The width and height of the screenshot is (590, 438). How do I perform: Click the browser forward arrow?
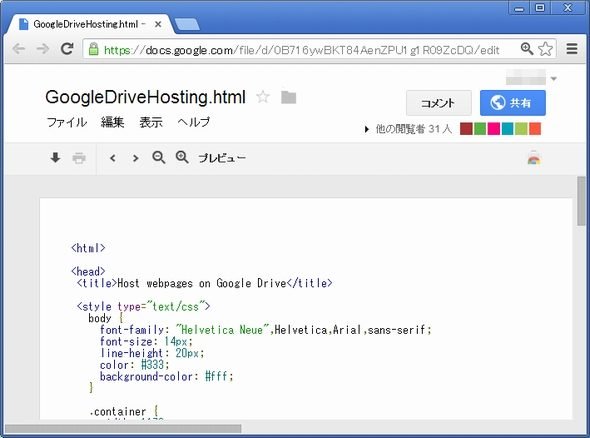[43, 49]
